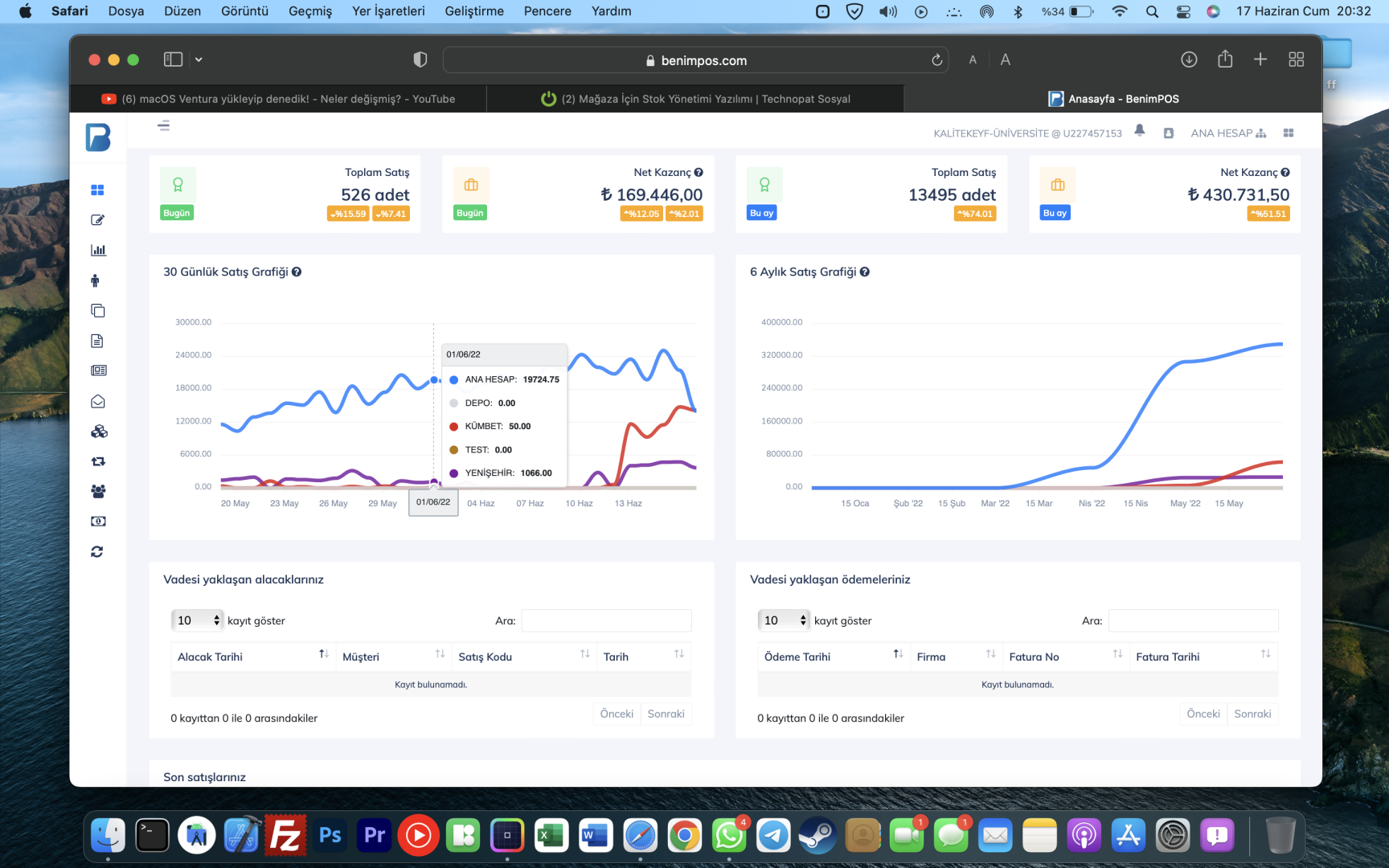Open Geçmiş menu
The width and height of the screenshot is (1389, 868).
[310, 11]
